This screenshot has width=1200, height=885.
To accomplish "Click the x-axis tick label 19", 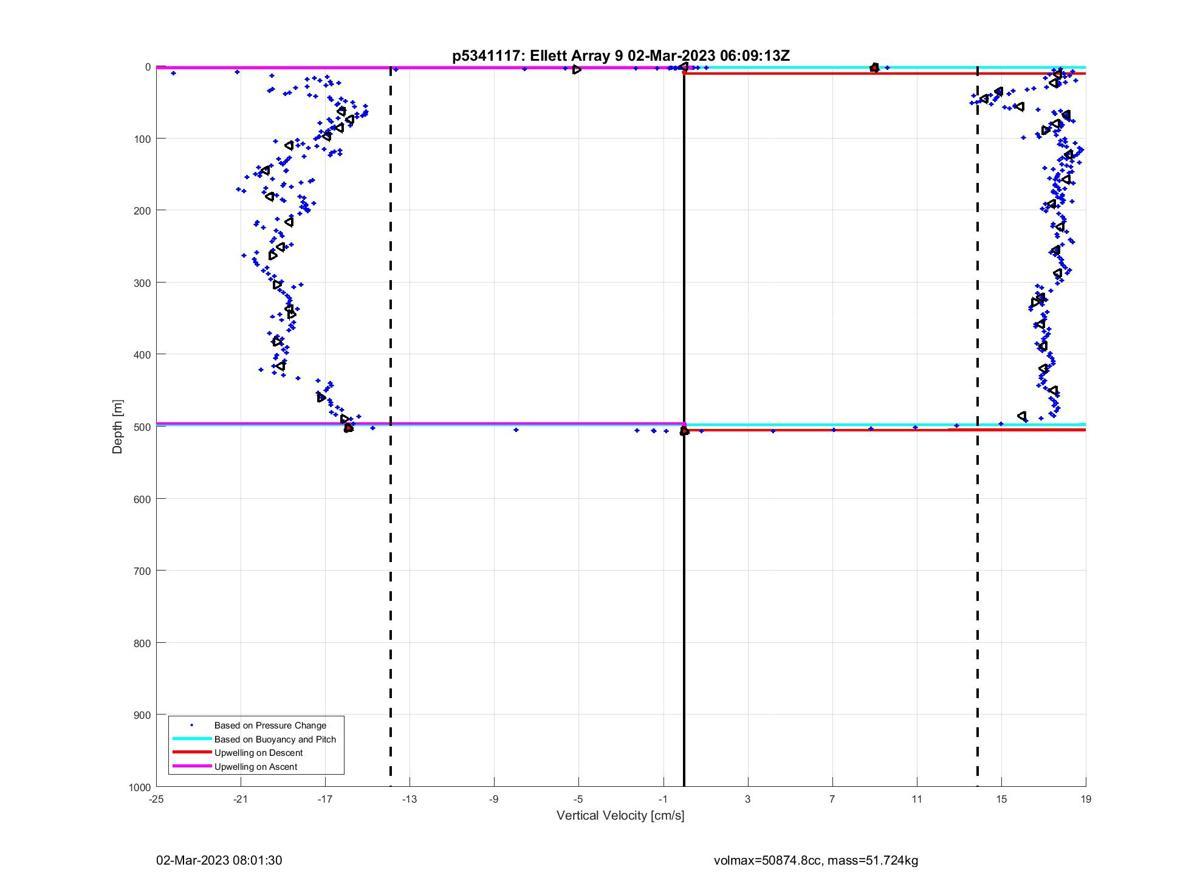I will click(1086, 799).
